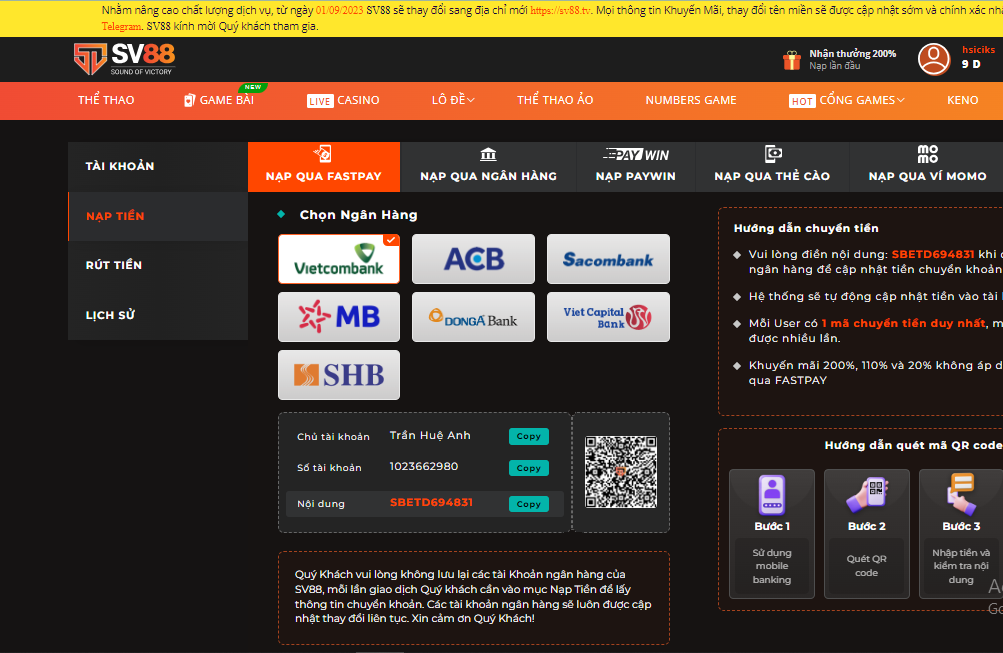Open NUMBERS GAME menu

691,100
